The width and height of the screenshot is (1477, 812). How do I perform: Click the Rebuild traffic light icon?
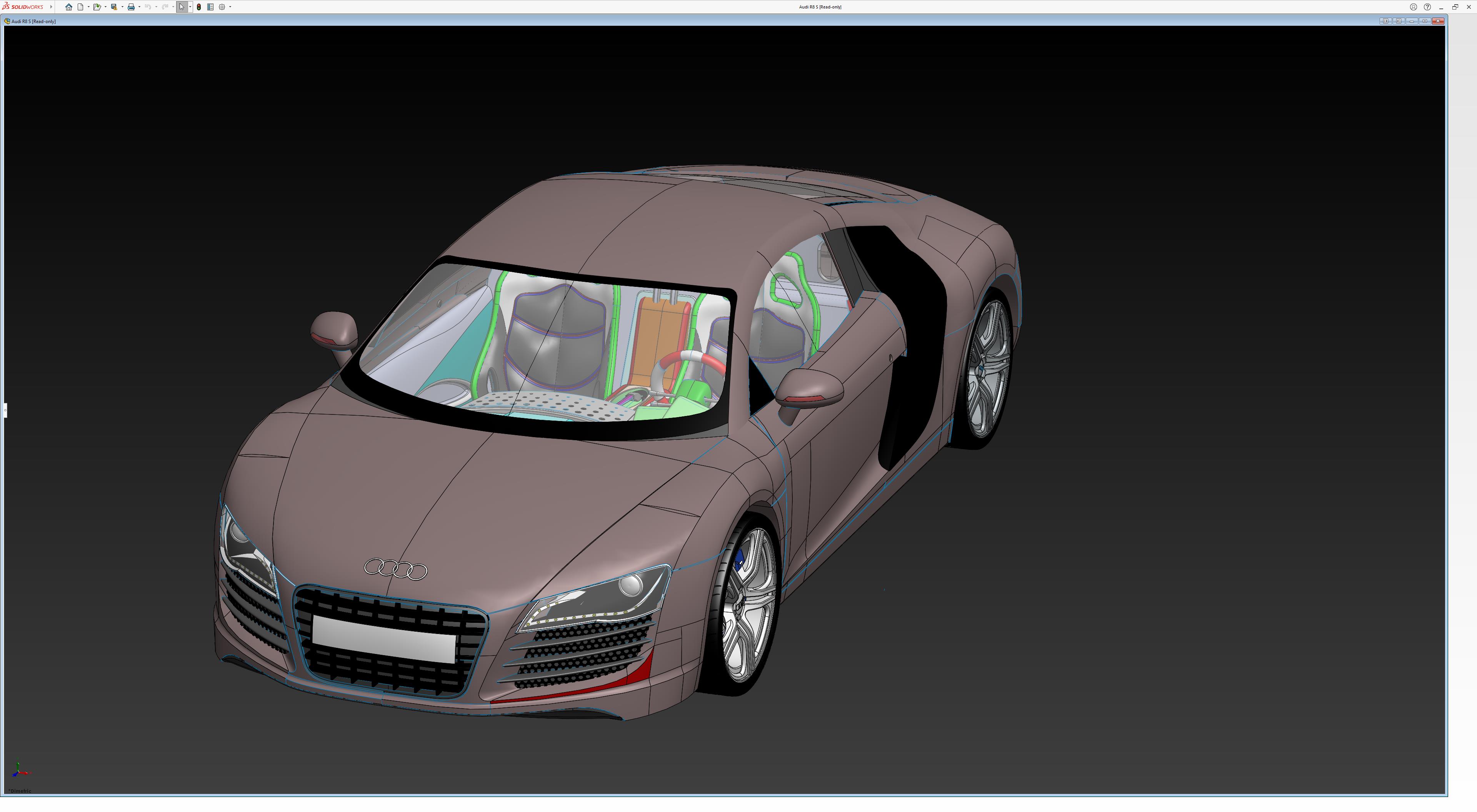199,7
